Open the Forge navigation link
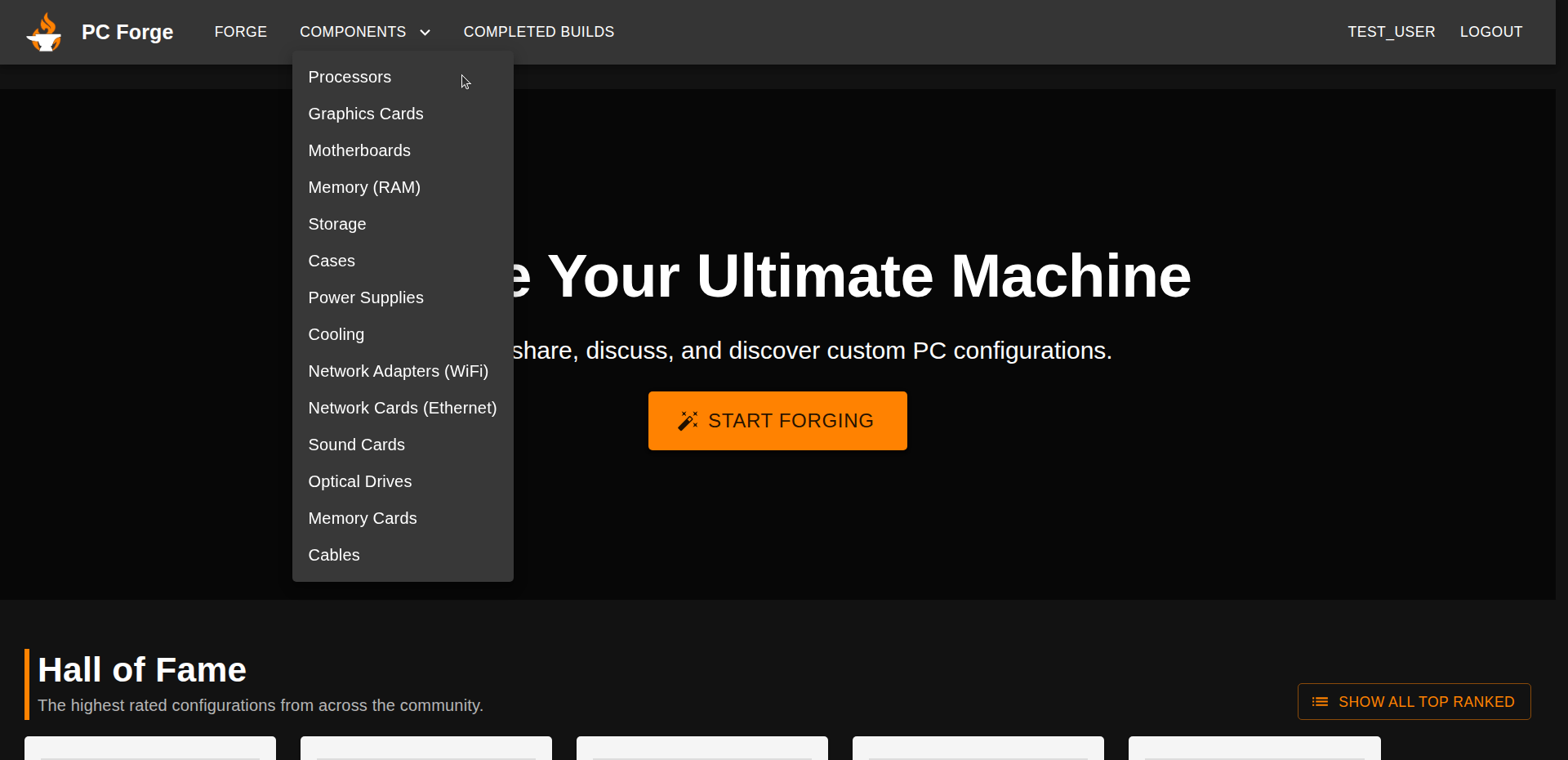Screen dimensions: 1568x760 [x=240, y=32]
